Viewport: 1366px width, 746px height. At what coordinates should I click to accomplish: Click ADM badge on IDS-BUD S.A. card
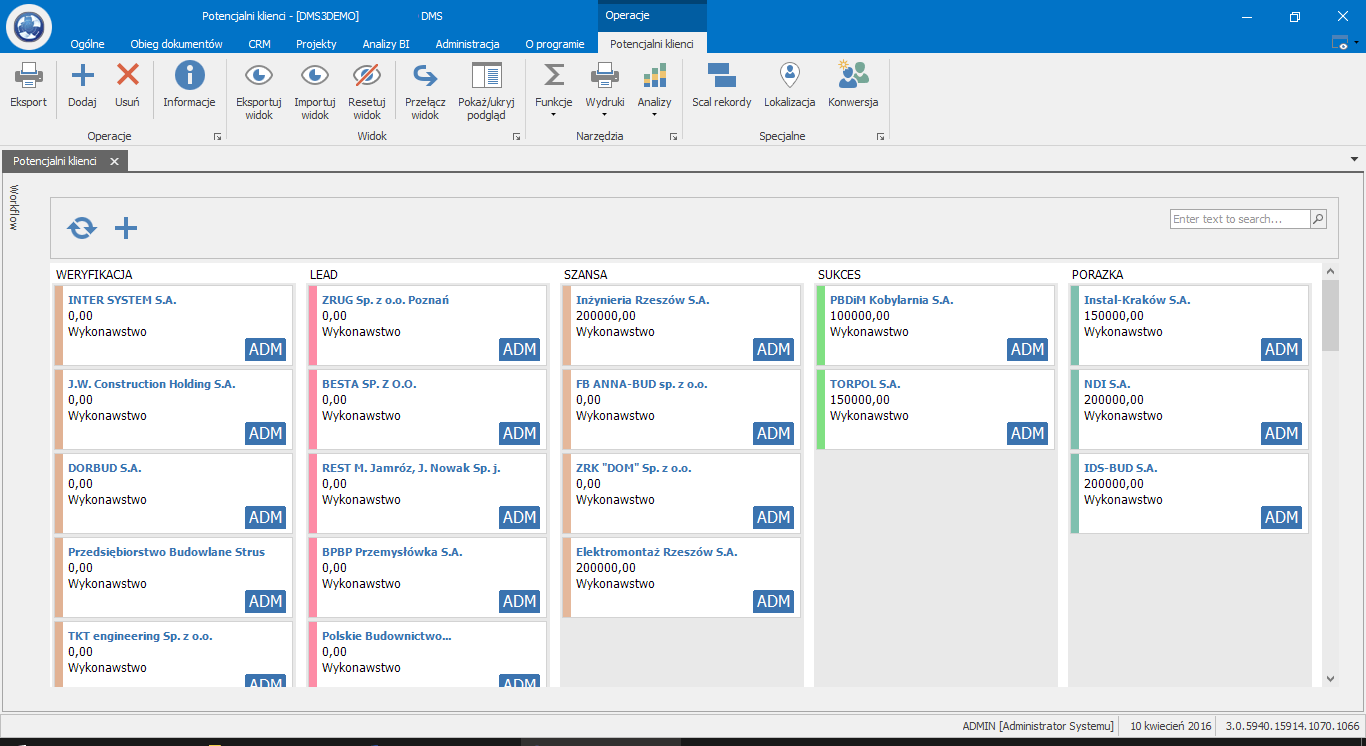pos(1281,517)
